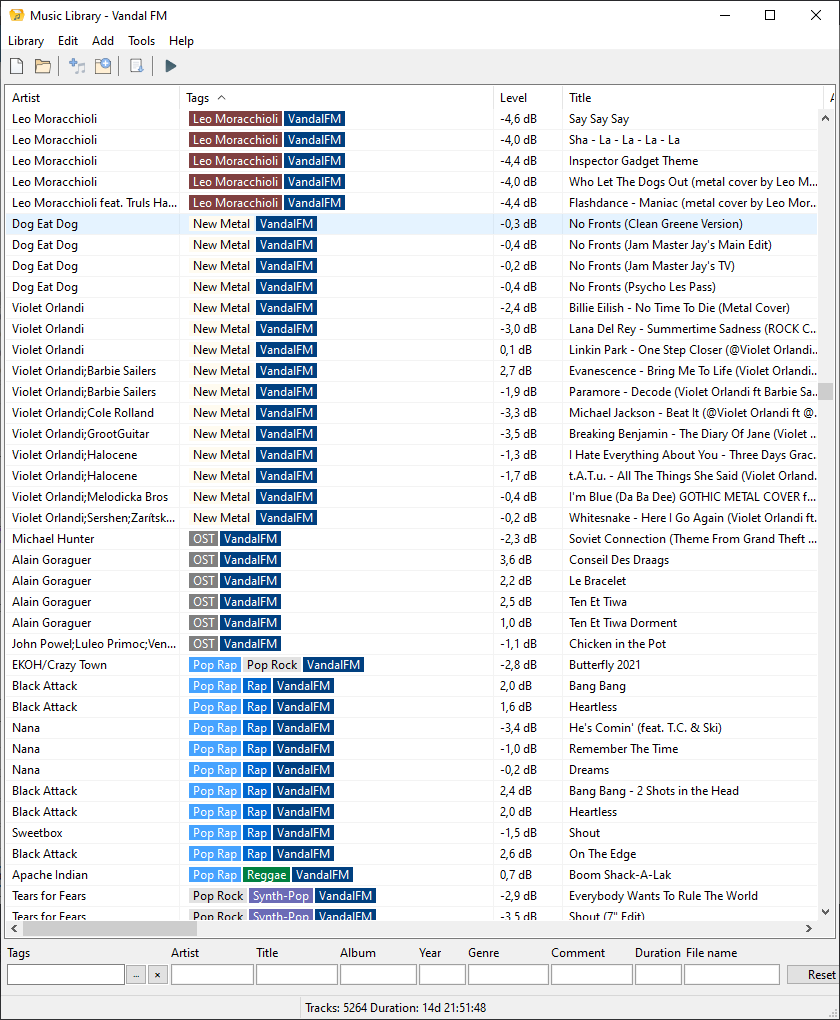Click artist 'Michael Hunter'
840x1020 pixels.
pos(53,539)
